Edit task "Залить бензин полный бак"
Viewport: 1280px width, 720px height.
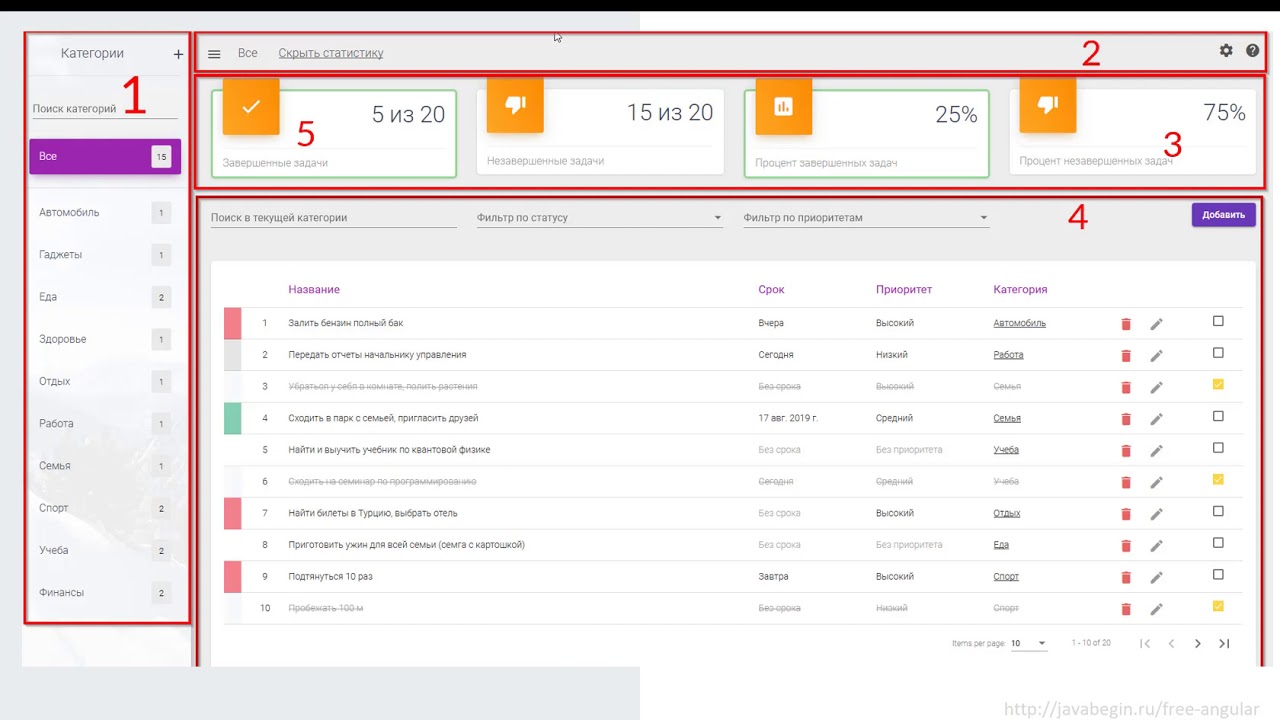[x=1156, y=324]
